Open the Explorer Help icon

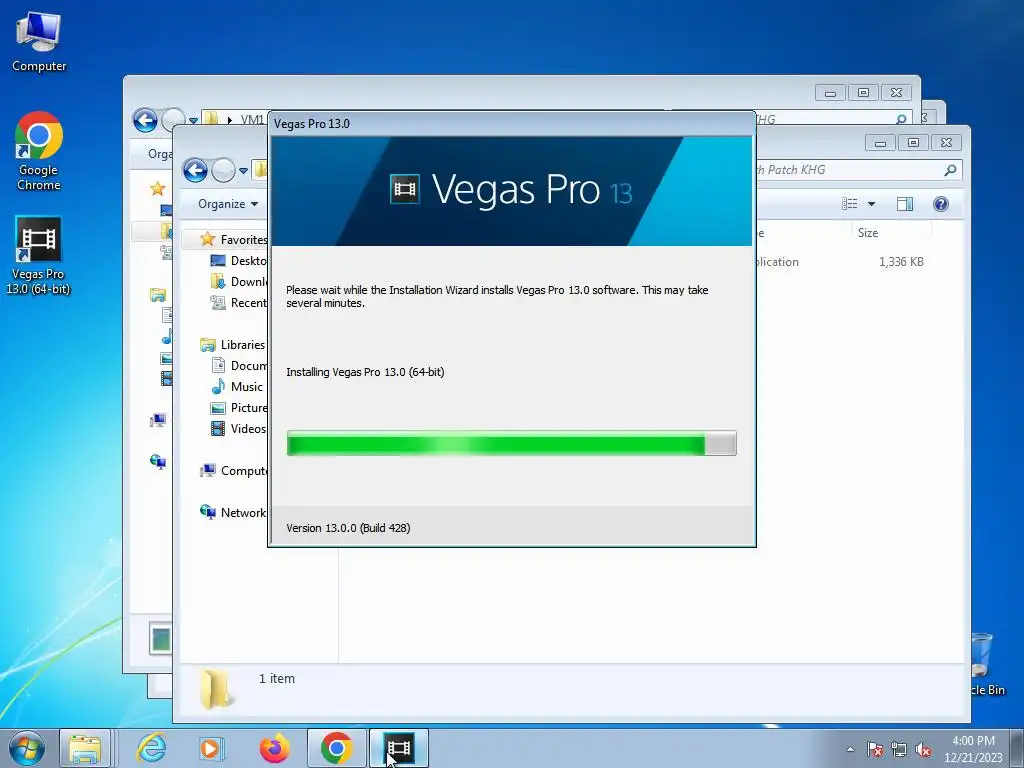[x=941, y=204]
